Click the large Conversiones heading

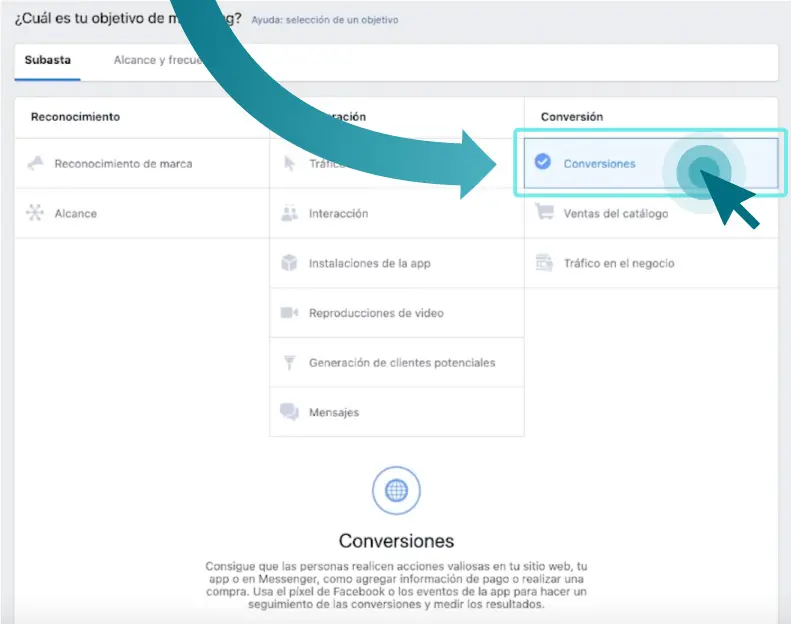click(397, 541)
